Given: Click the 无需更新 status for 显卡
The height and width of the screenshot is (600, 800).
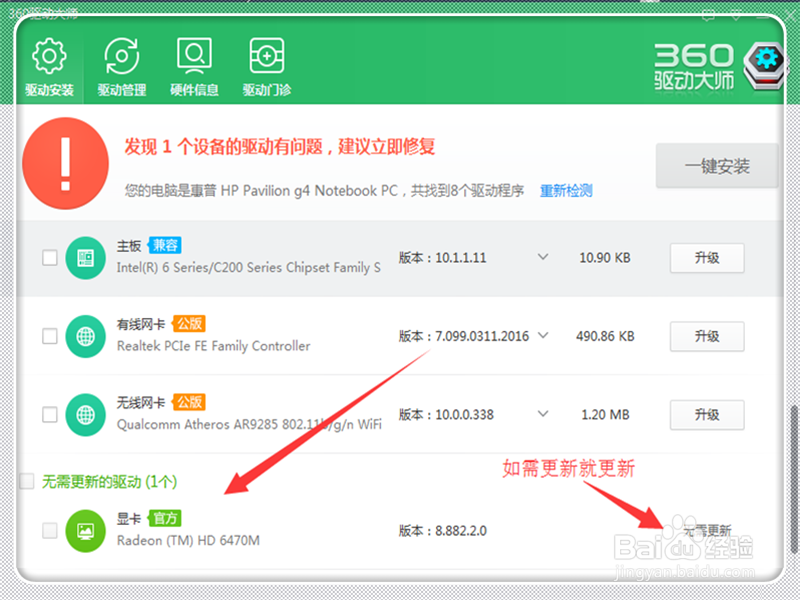Looking at the screenshot, I should (707, 531).
